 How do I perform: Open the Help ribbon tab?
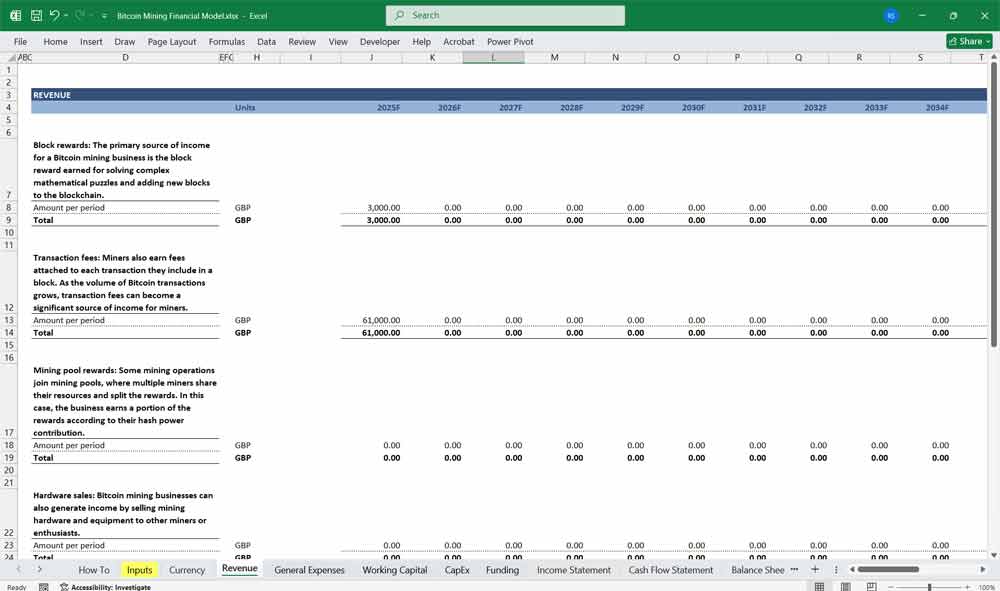(421, 41)
